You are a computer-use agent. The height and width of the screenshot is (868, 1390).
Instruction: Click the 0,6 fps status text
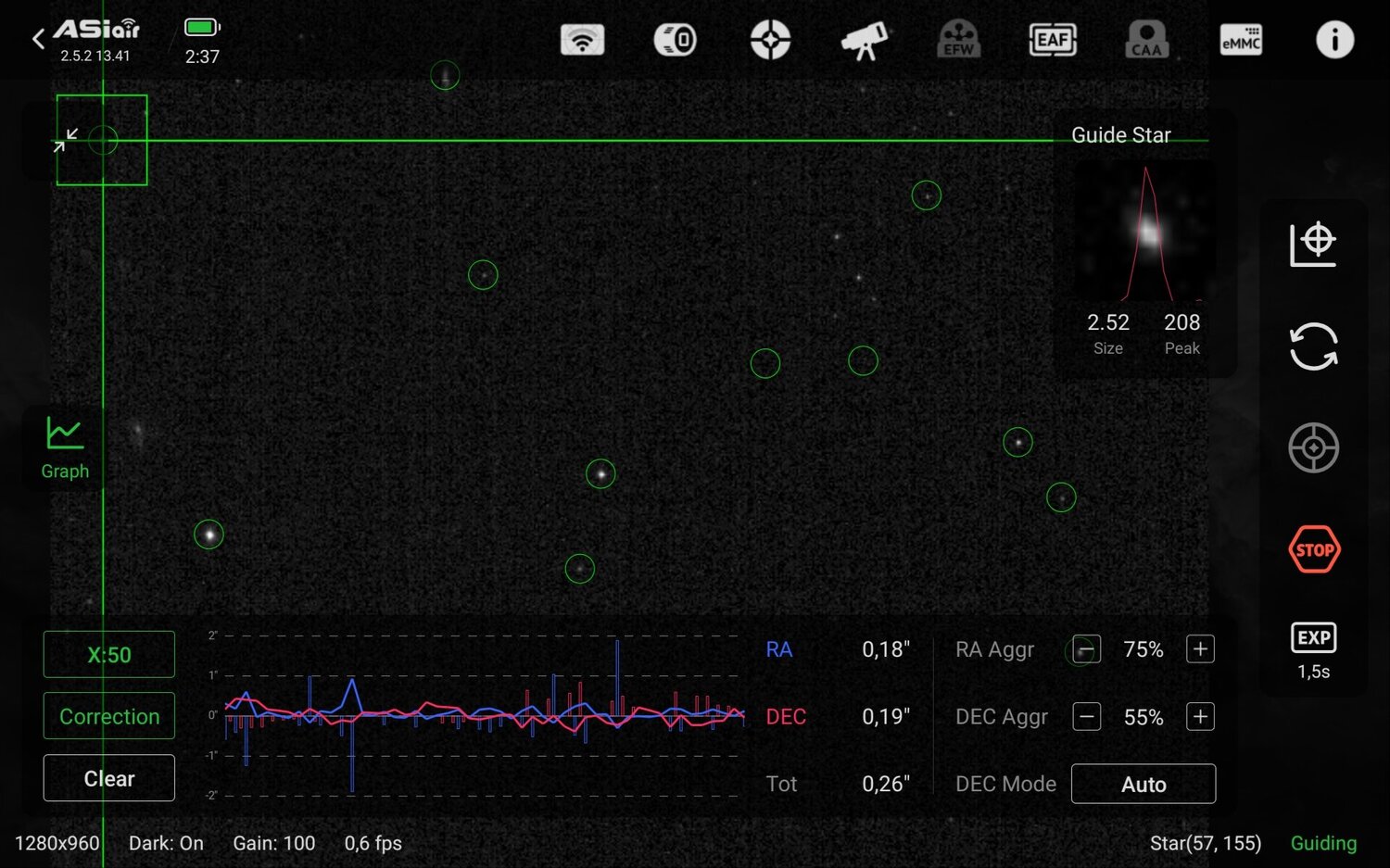pyautogui.click(x=373, y=843)
